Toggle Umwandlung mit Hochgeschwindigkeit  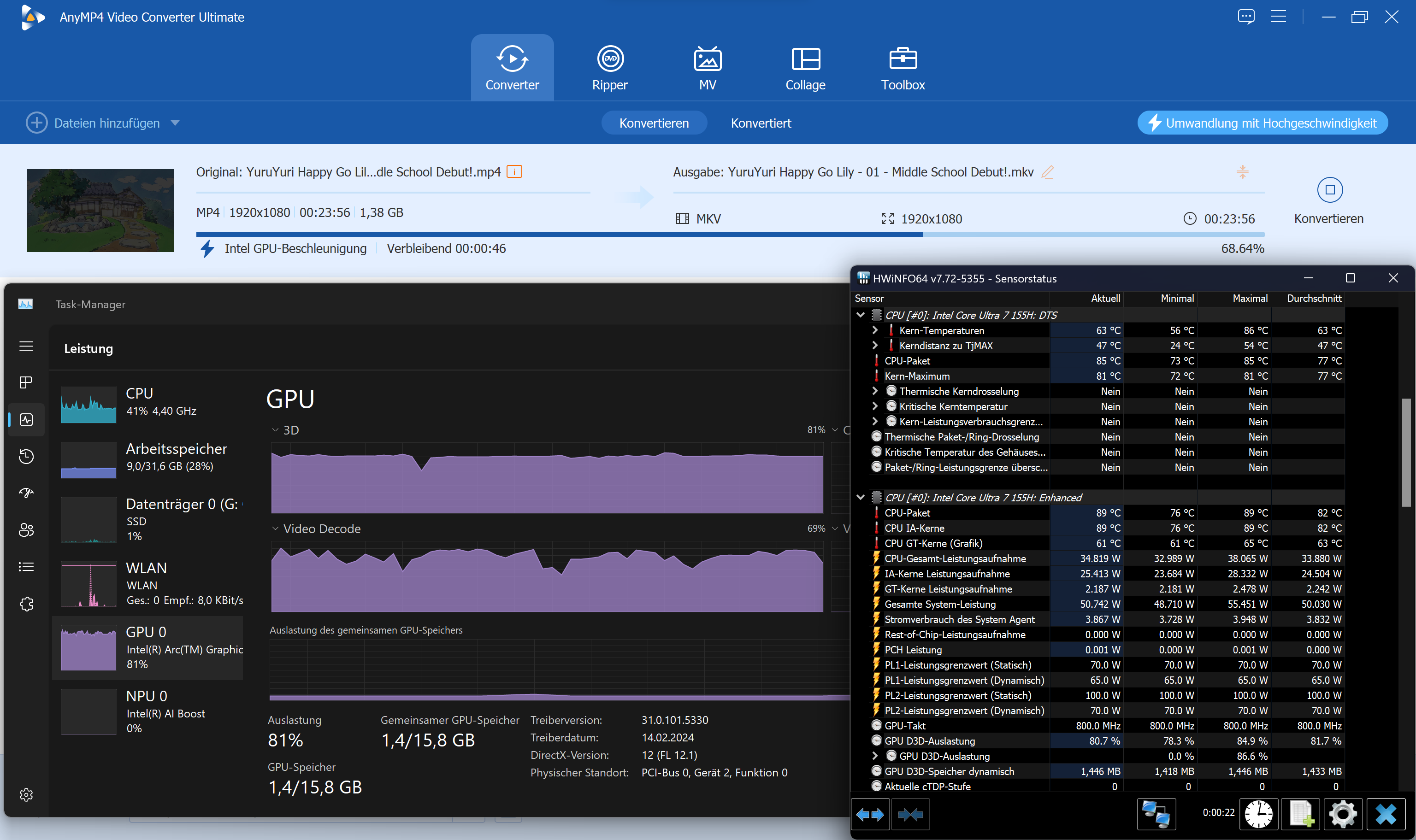pyautogui.click(x=1263, y=123)
